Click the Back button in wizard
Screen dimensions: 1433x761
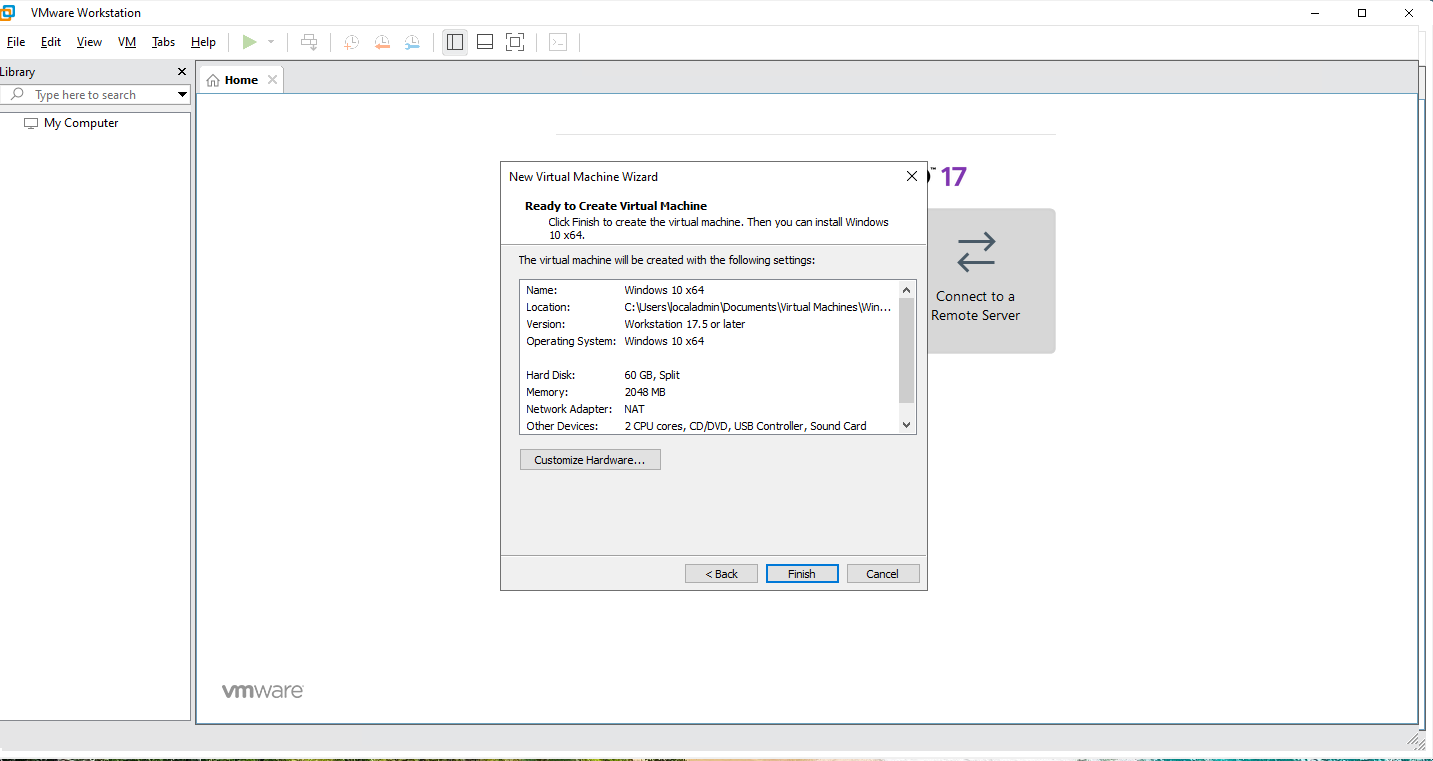721,574
